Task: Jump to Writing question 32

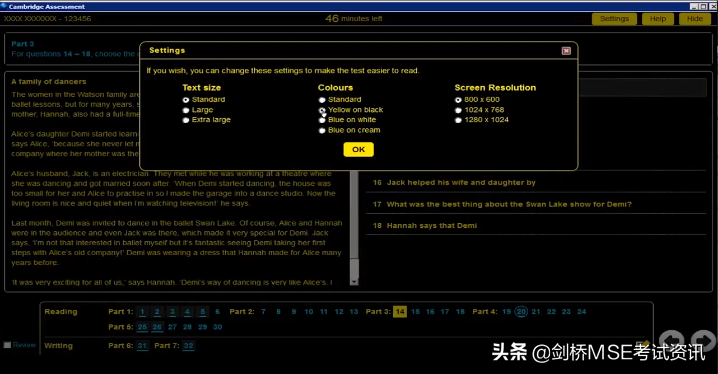Action: click(x=189, y=346)
